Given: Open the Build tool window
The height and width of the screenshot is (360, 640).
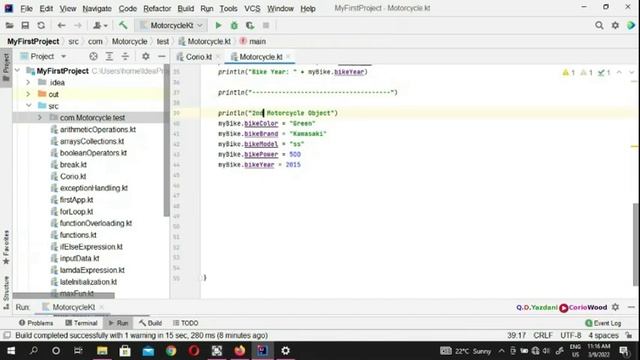Looking at the screenshot, I should click(x=150, y=323).
